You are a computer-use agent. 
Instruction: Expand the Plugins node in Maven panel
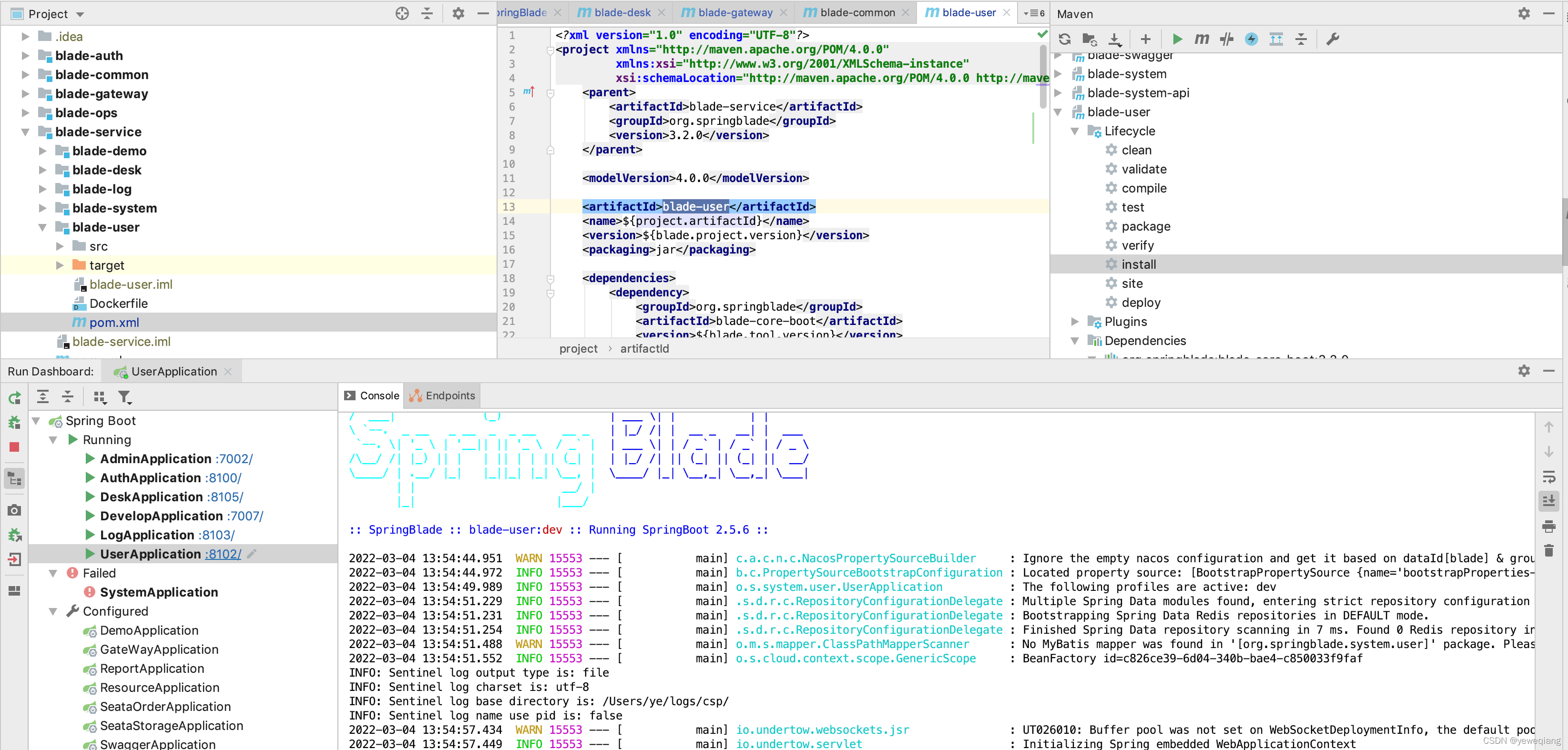coord(1075,322)
